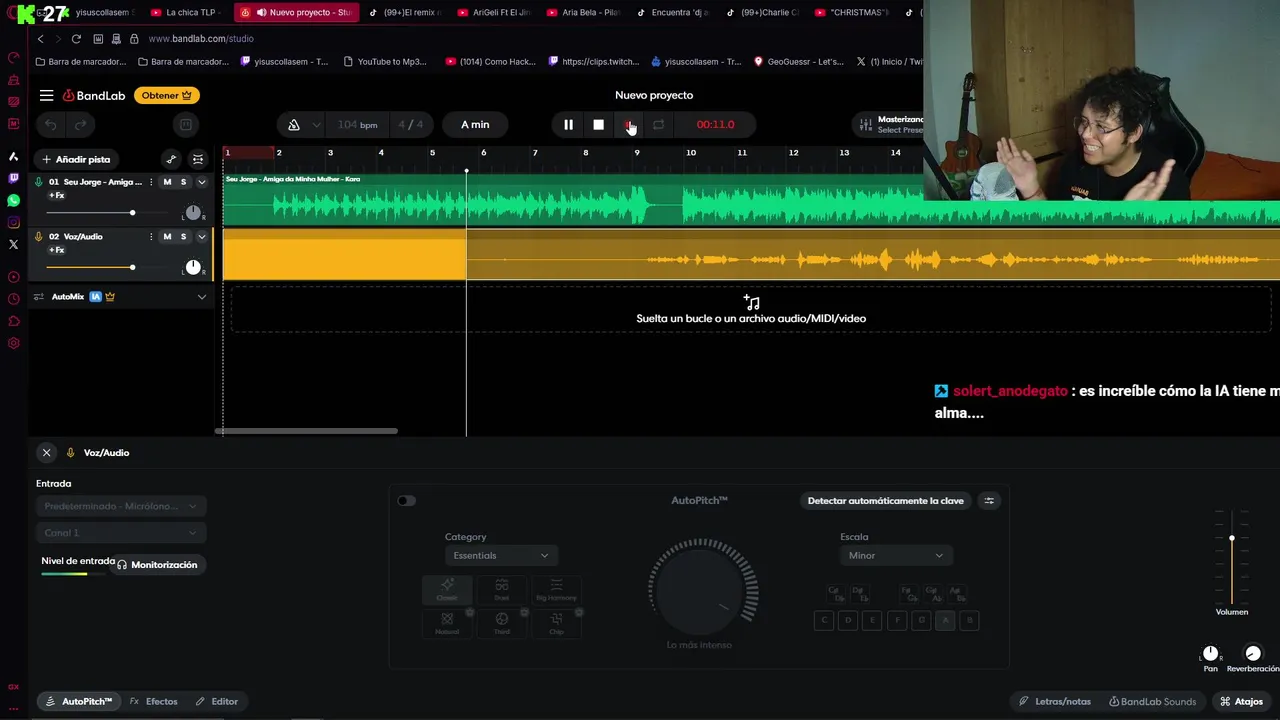Click the pan knob of the Voz/Audio track
This screenshot has height=720, width=1280.
(193, 267)
